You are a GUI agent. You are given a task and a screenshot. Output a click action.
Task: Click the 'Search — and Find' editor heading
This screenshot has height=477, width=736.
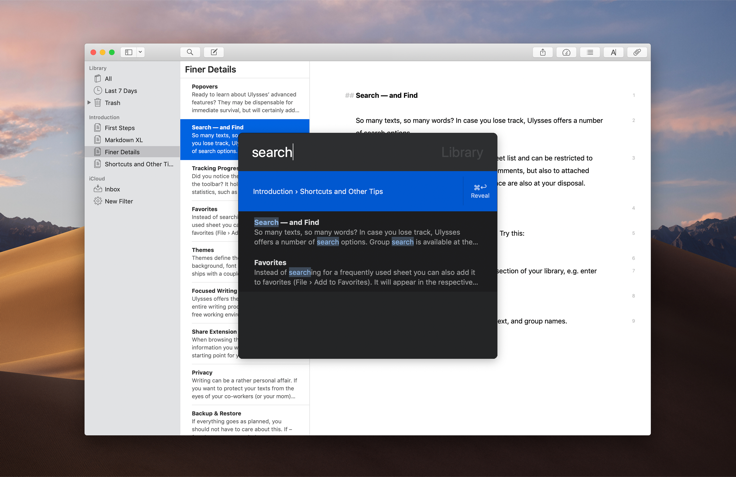(x=386, y=95)
